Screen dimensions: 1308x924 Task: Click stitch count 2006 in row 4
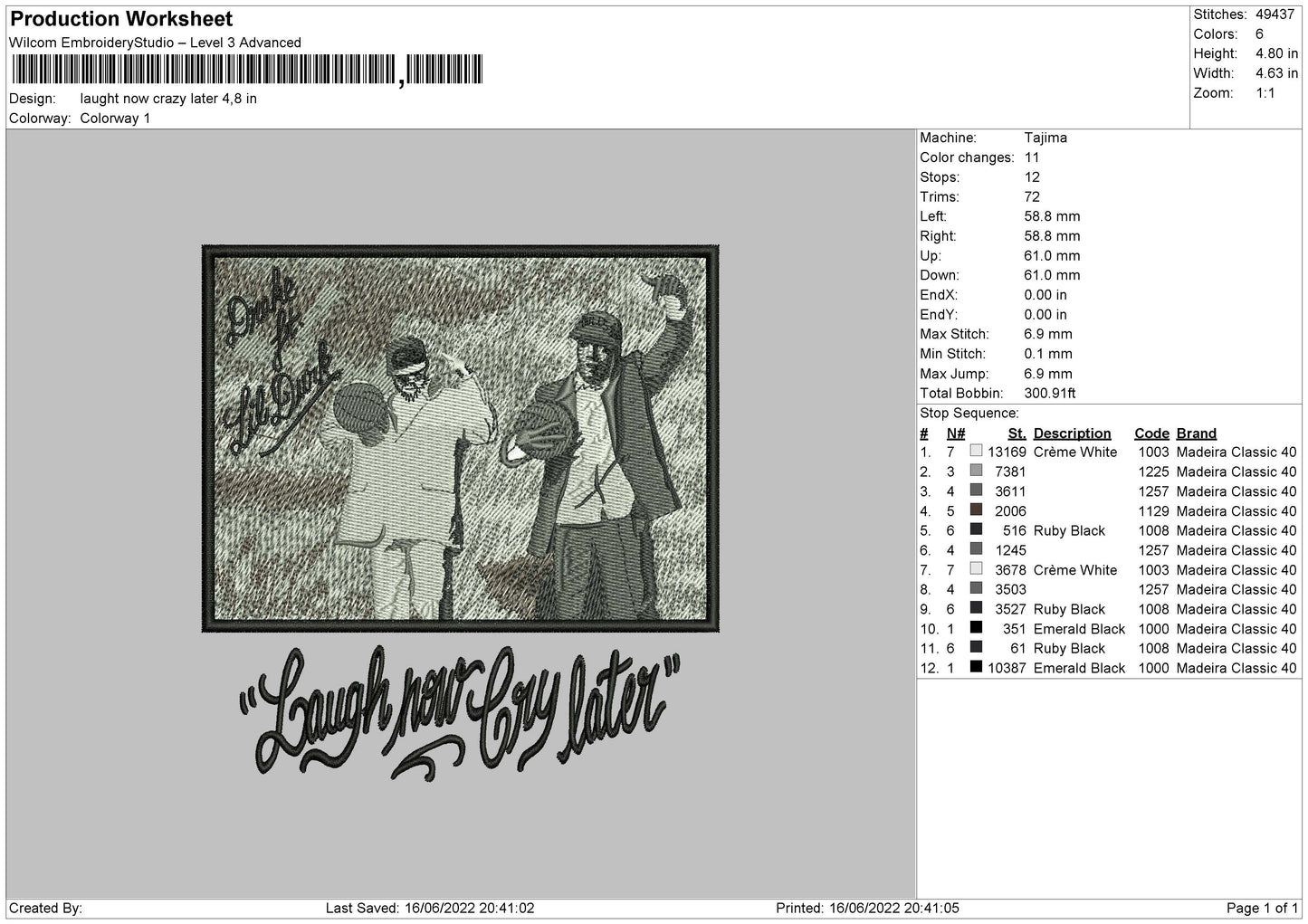[x=1010, y=511]
